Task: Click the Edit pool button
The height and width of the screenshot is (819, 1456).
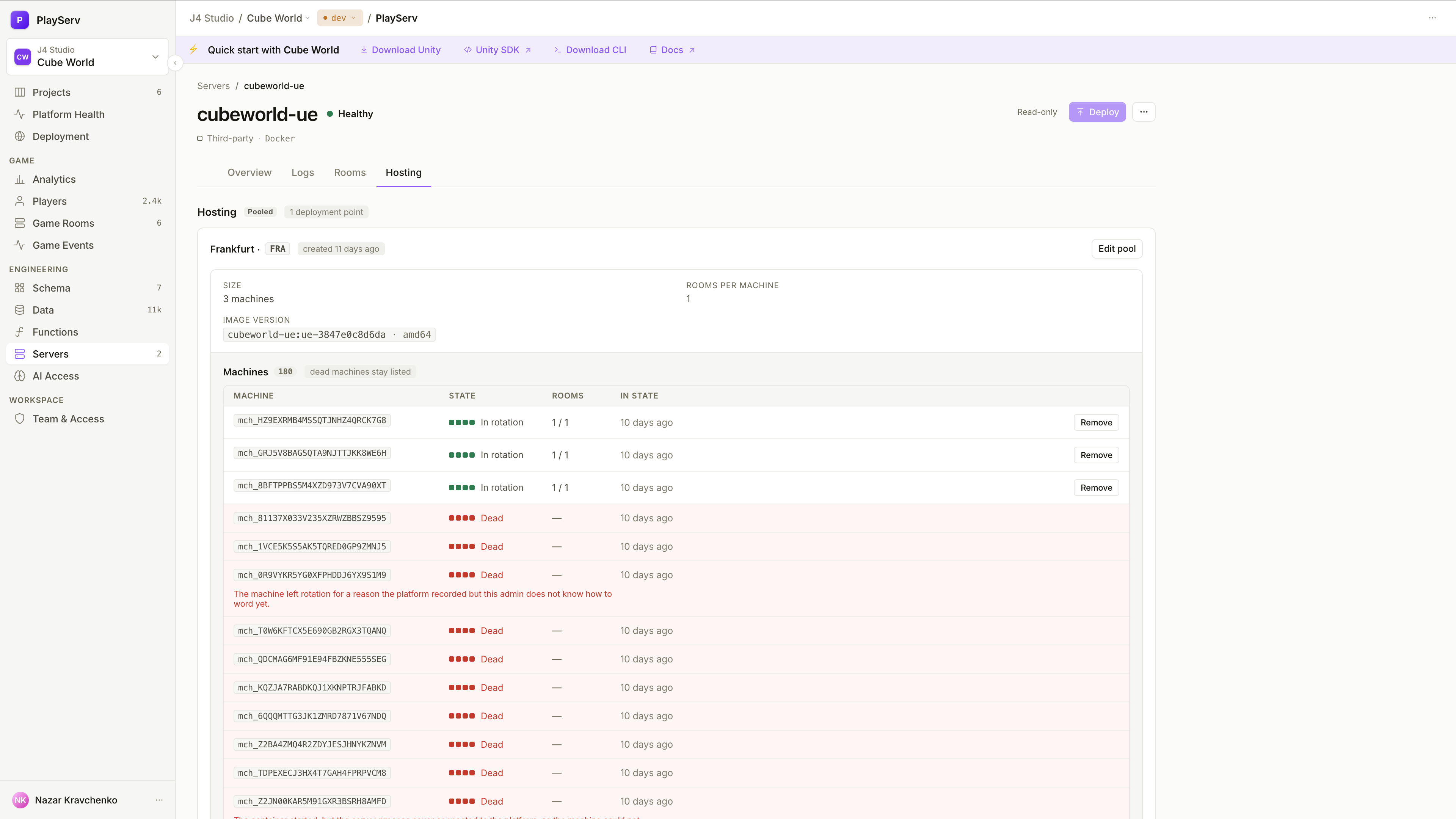Action: (x=1116, y=249)
